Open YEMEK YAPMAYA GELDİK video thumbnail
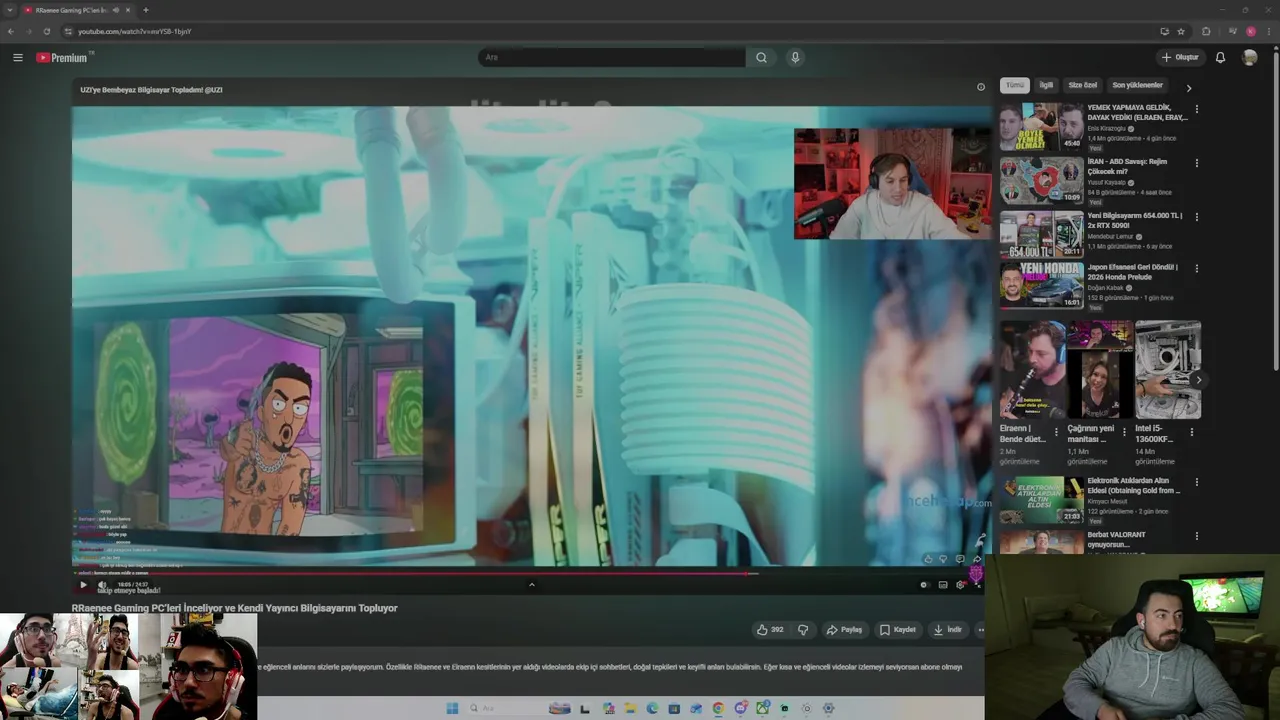The width and height of the screenshot is (1280, 720). pos(1041,127)
